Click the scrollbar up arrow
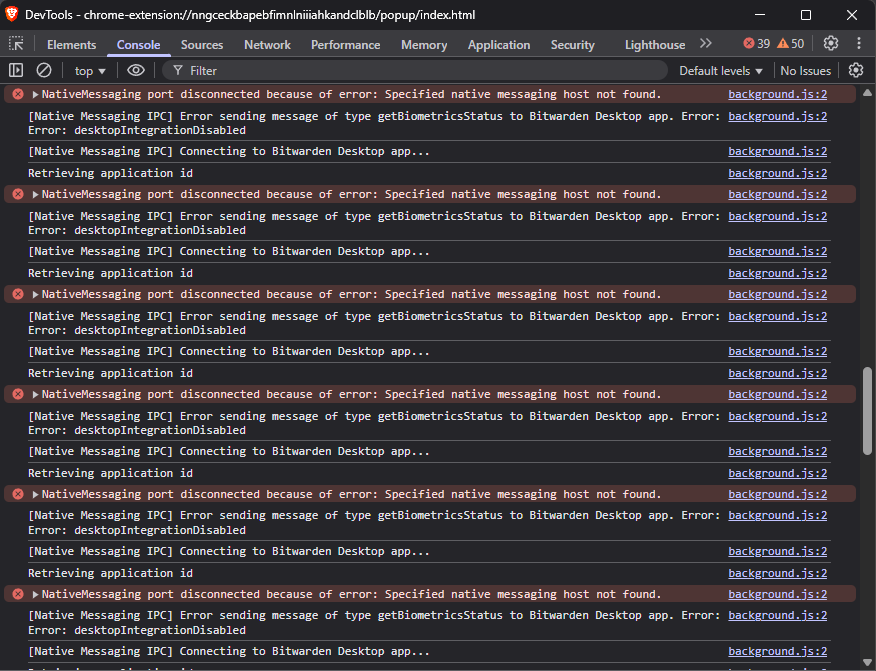The image size is (876, 671). coord(867,93)
